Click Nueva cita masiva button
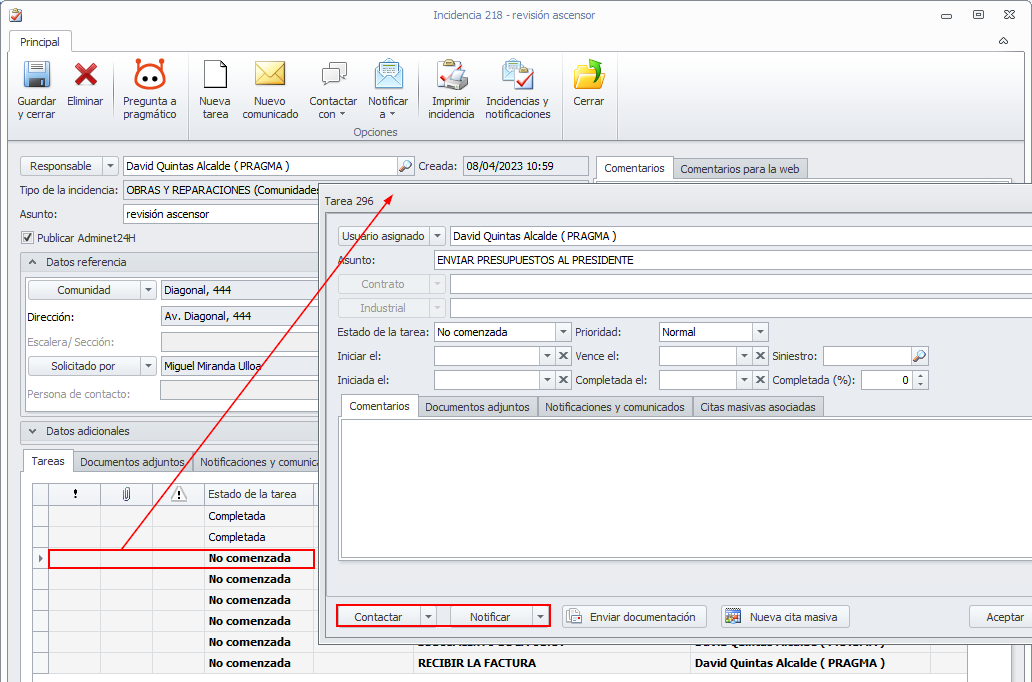The height and width of the screenshot is (682, 1032). tap(785, 617)
